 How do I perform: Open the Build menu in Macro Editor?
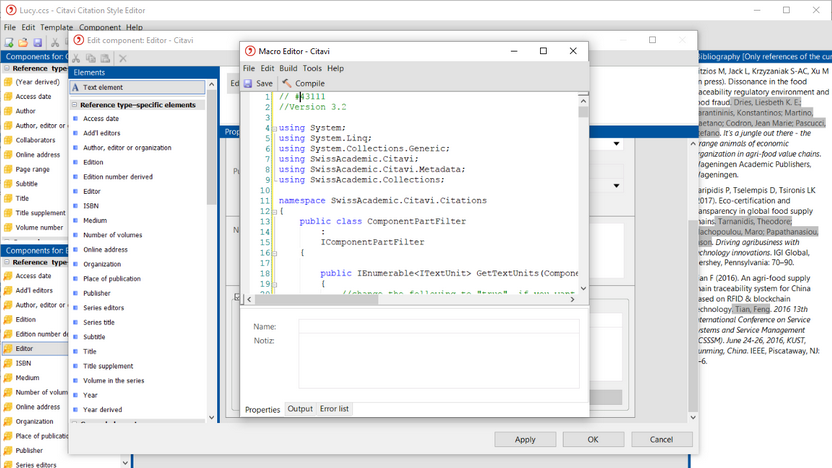[288, 68]
